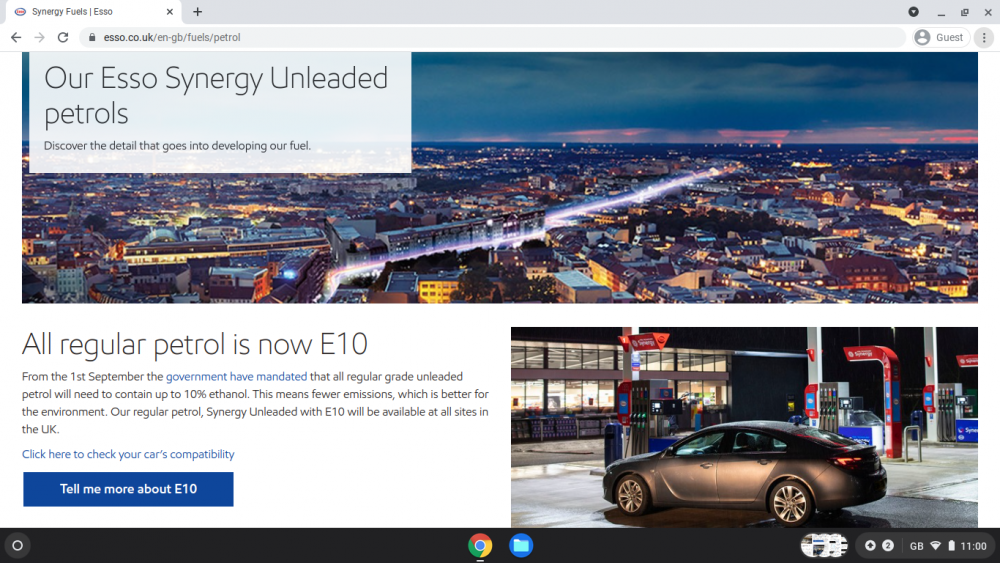The image size is (1000, 563).
Task: Click 'Our Esso Synergy Unleaded petrols' heading
Action: pos(216,96)
